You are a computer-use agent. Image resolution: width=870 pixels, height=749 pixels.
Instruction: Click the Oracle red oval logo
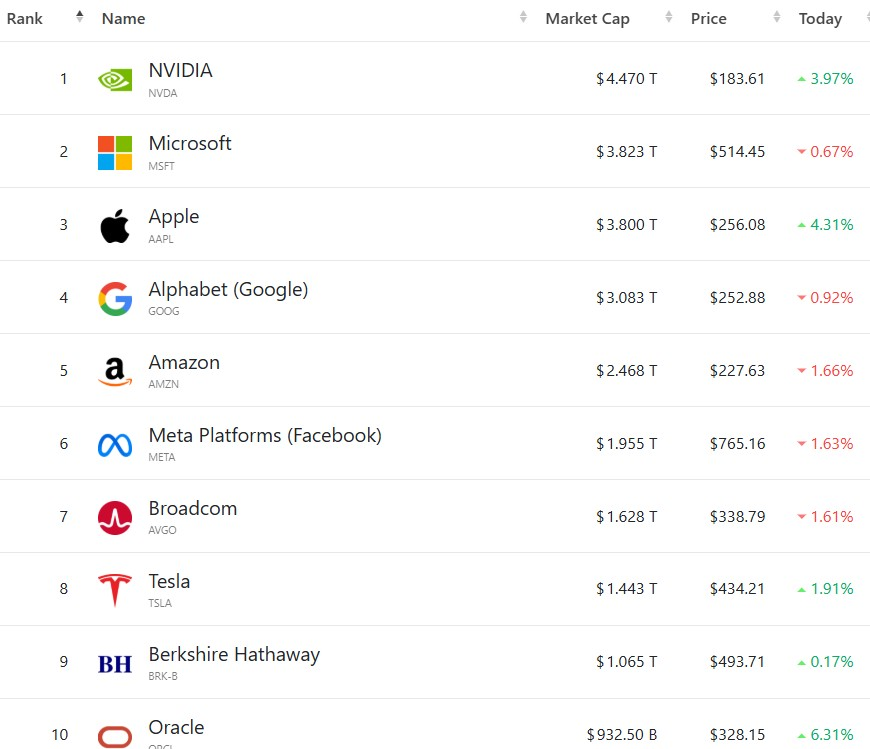[115, 737]
